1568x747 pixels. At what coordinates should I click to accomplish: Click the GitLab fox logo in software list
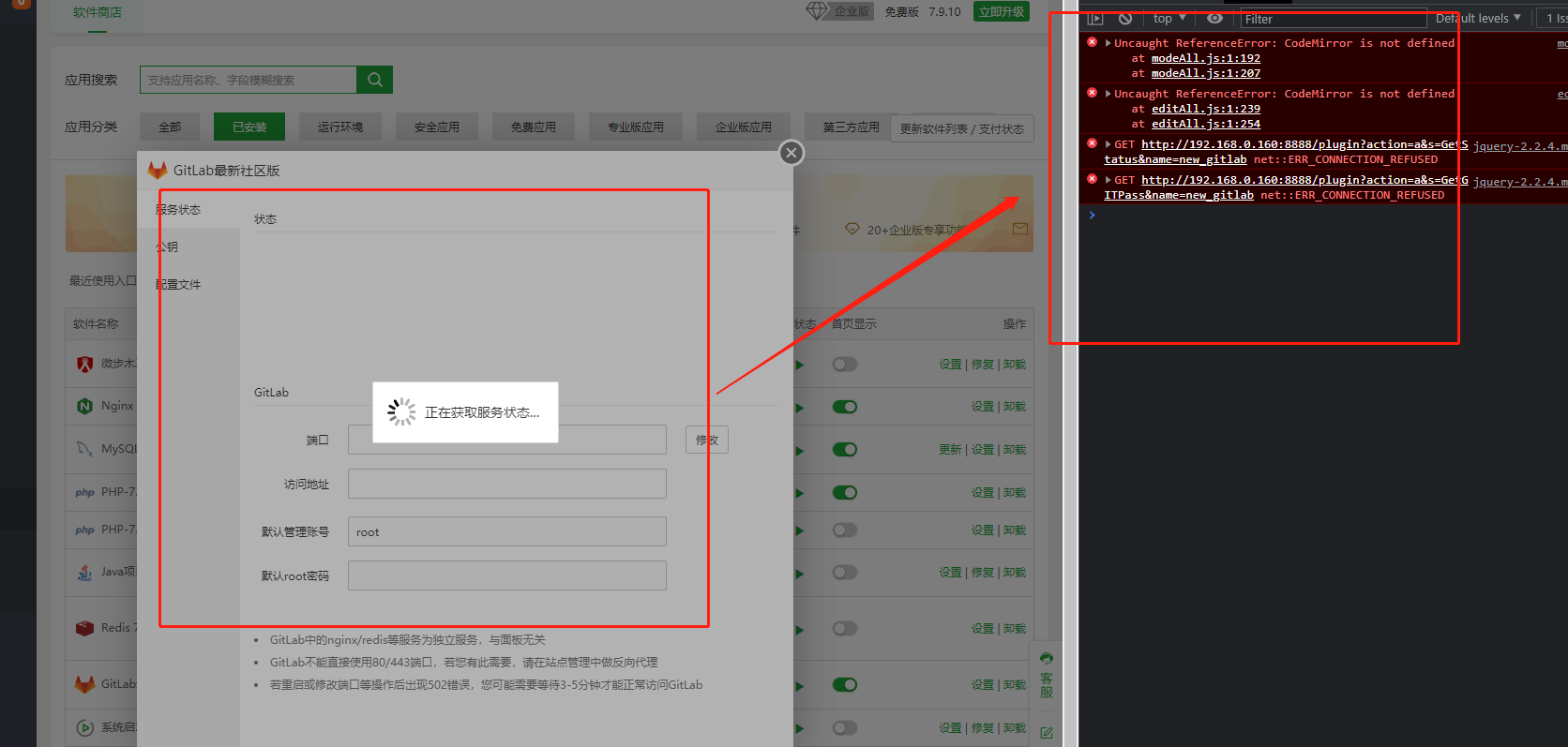(x=84, y=684)
